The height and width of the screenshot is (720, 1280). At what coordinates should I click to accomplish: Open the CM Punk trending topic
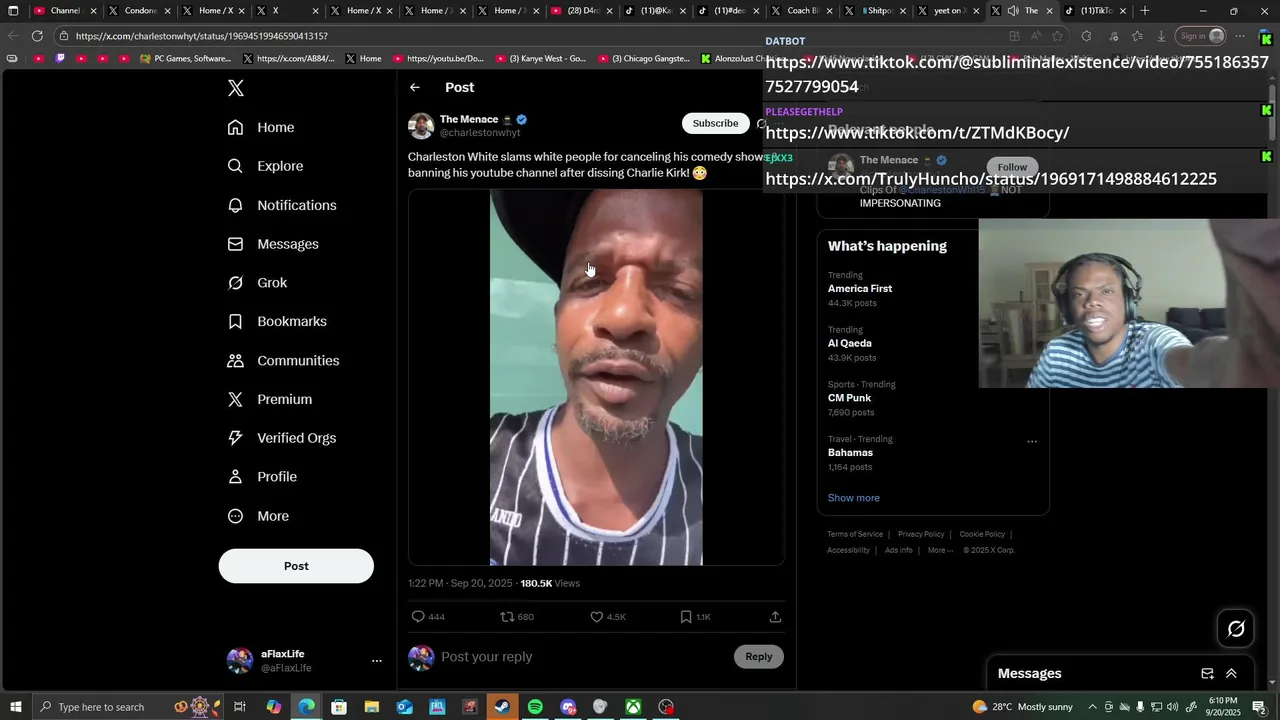849,398
